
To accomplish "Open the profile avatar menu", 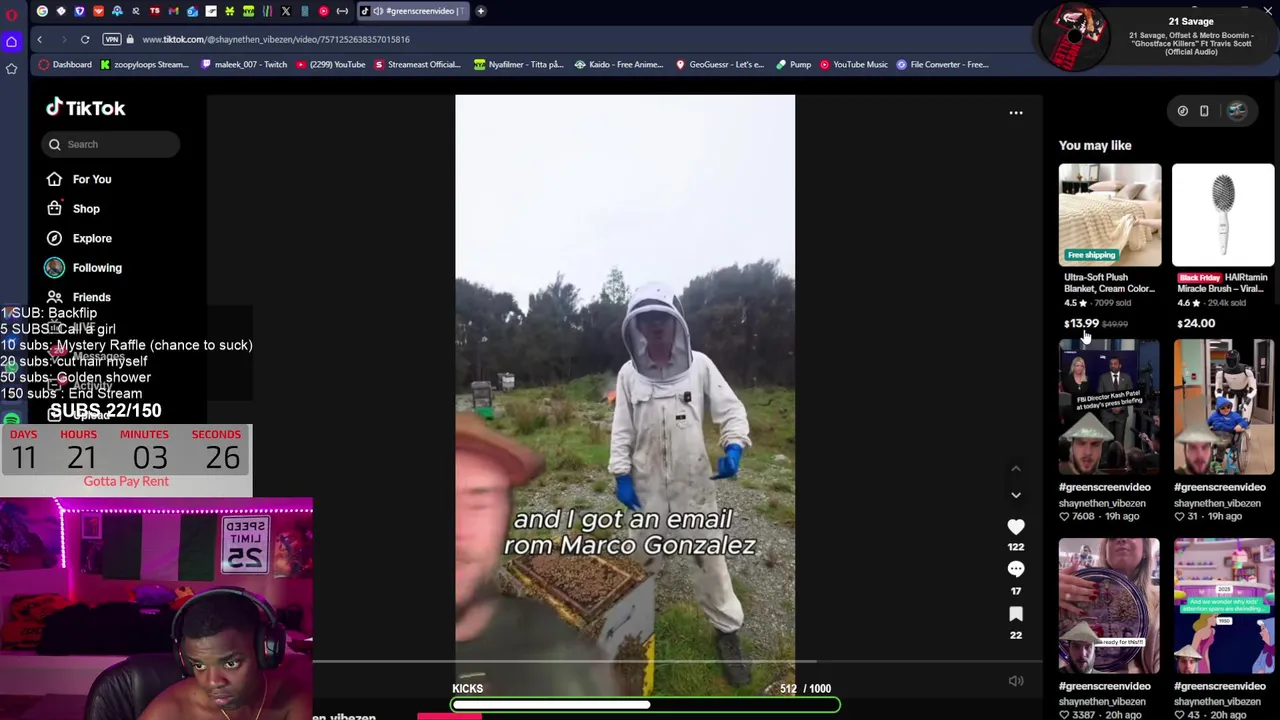I will click(1238, 111).
